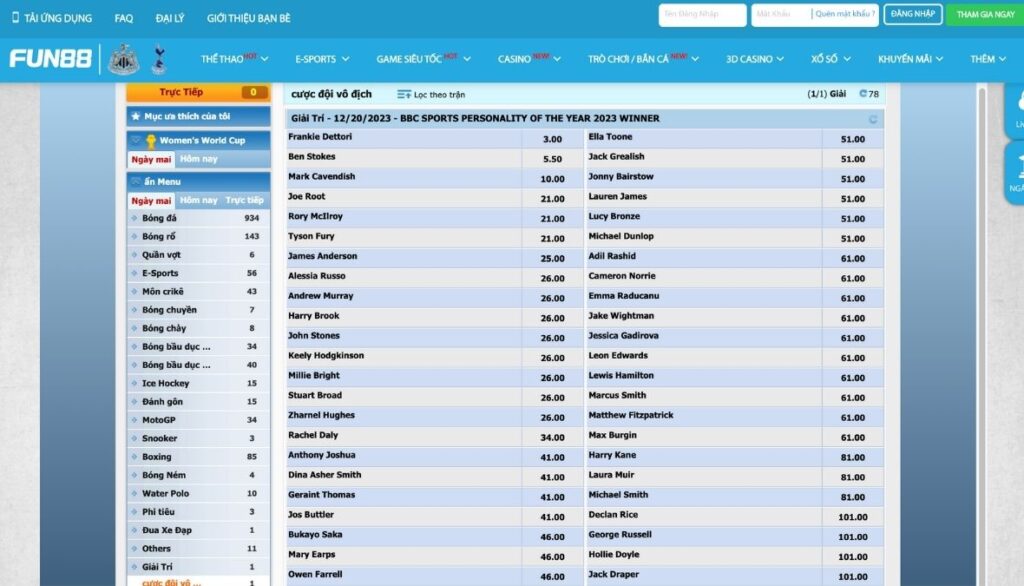Open the Môn crikê sport category

pyautogui.click(x=198, y=291)
